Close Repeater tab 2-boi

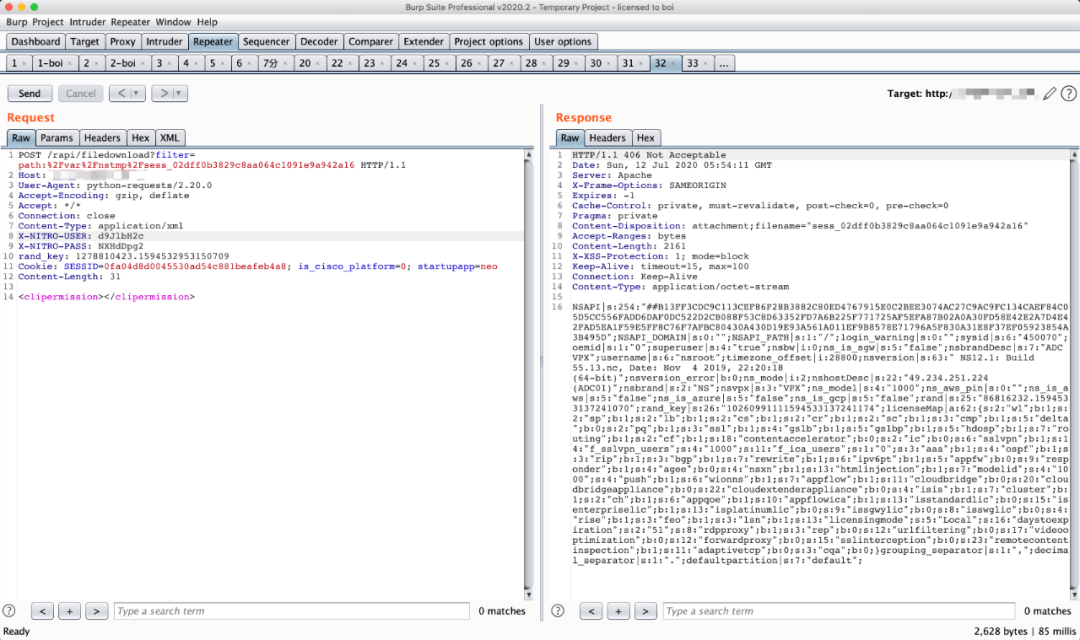coord(143,63)
